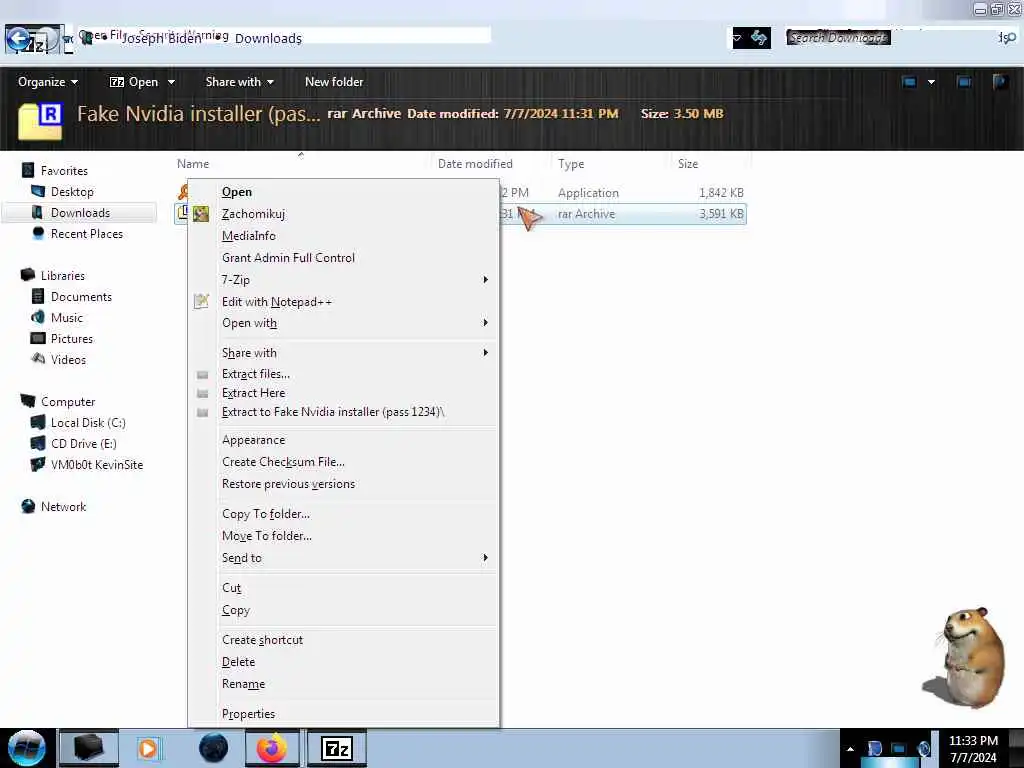Click the WinRAR icon beside Extract files
Image resolution: width=1024 pixels, height=768 pixels.
coord(202,375)
